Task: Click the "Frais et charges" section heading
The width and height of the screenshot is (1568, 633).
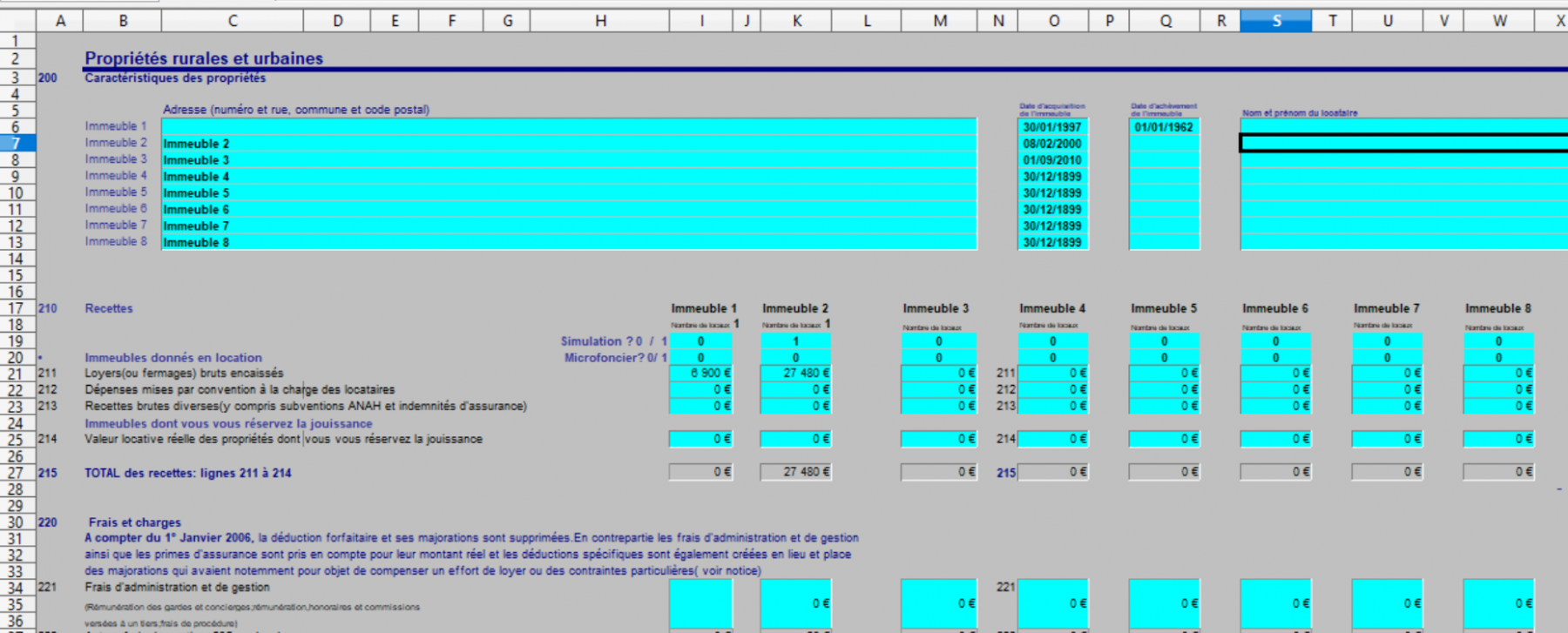Action: [135, 522]
